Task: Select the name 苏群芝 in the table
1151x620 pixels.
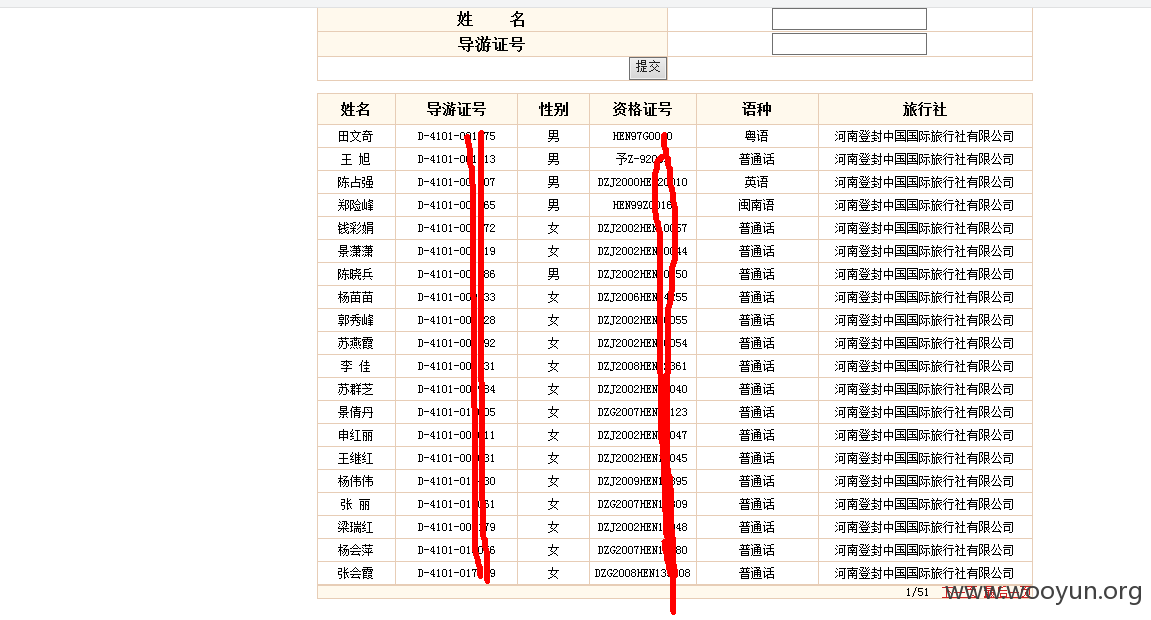Action: [x=356, y=389]
